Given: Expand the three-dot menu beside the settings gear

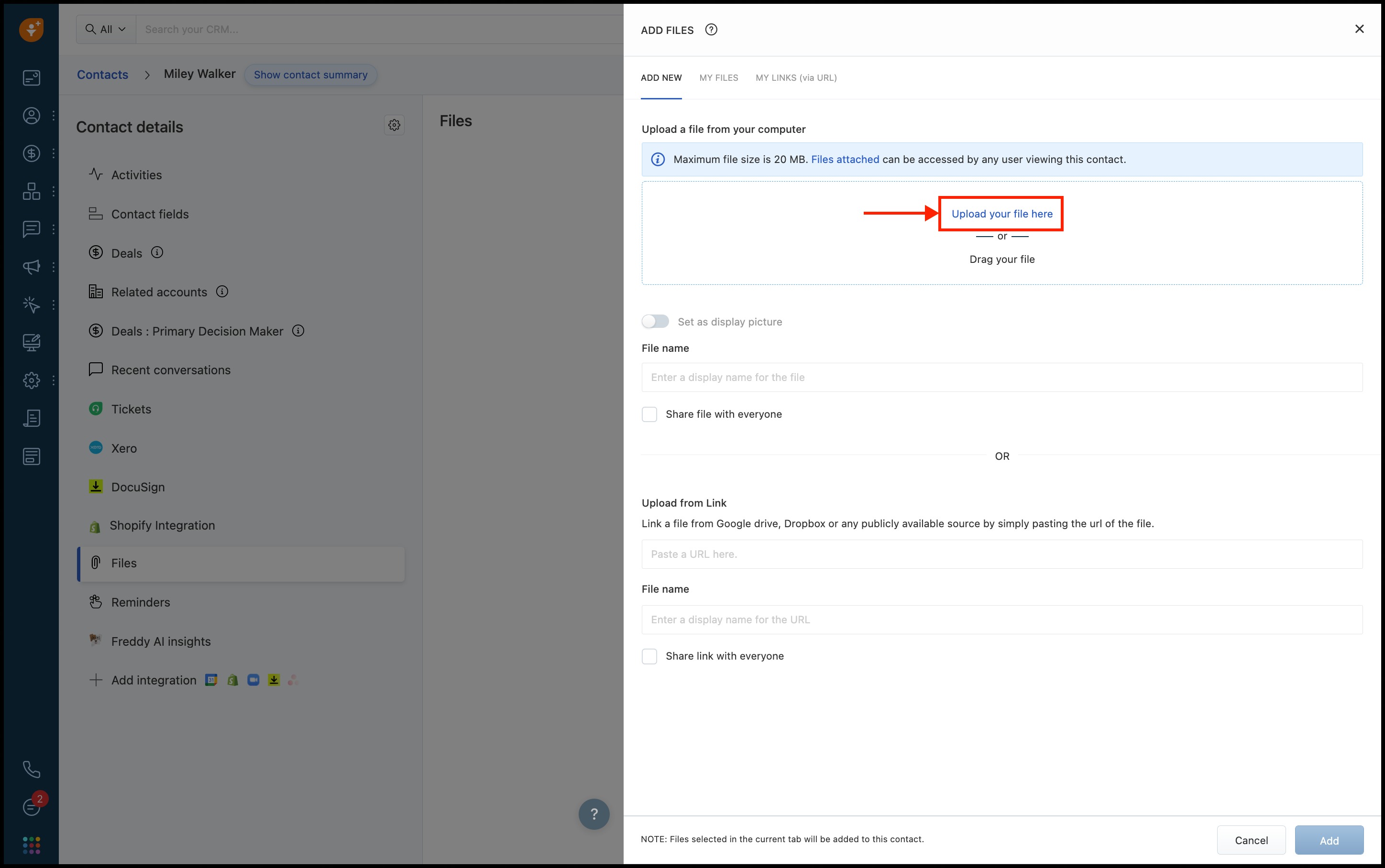Looking at the screenshot, I should tap(54, 380).
